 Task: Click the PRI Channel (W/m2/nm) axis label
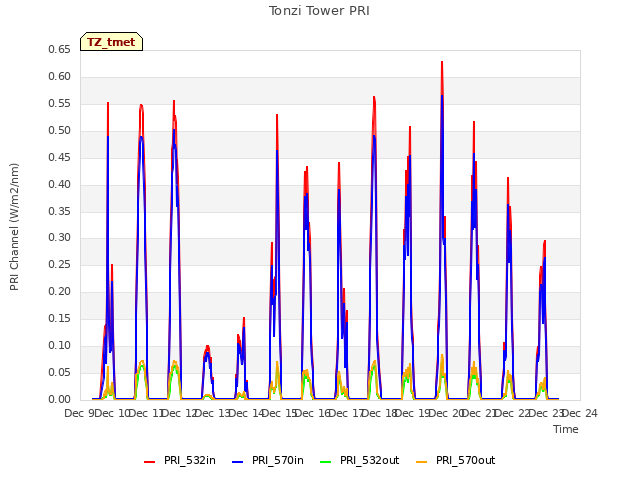14,227
